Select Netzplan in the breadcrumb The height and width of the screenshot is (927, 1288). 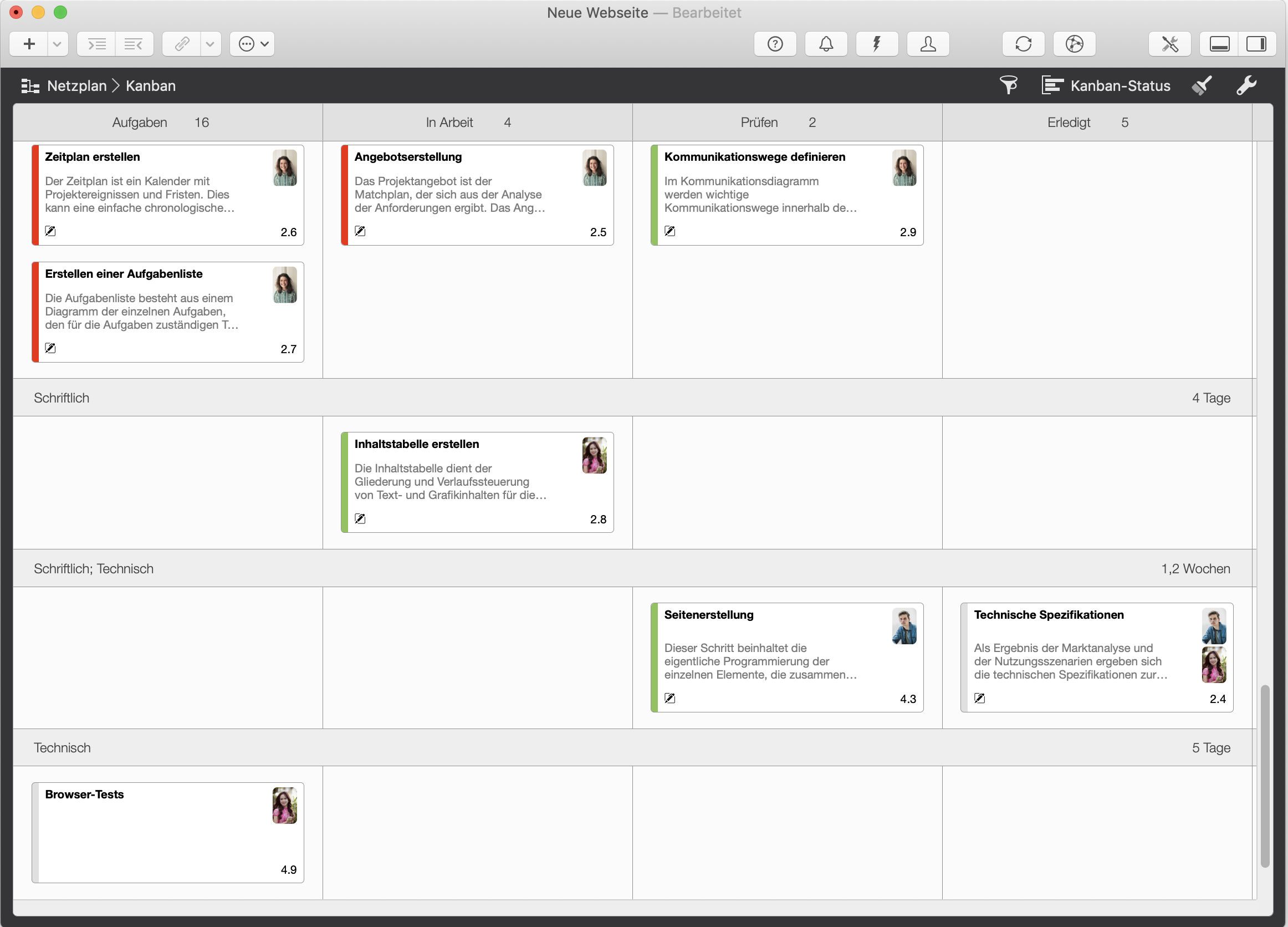[76, 86]
